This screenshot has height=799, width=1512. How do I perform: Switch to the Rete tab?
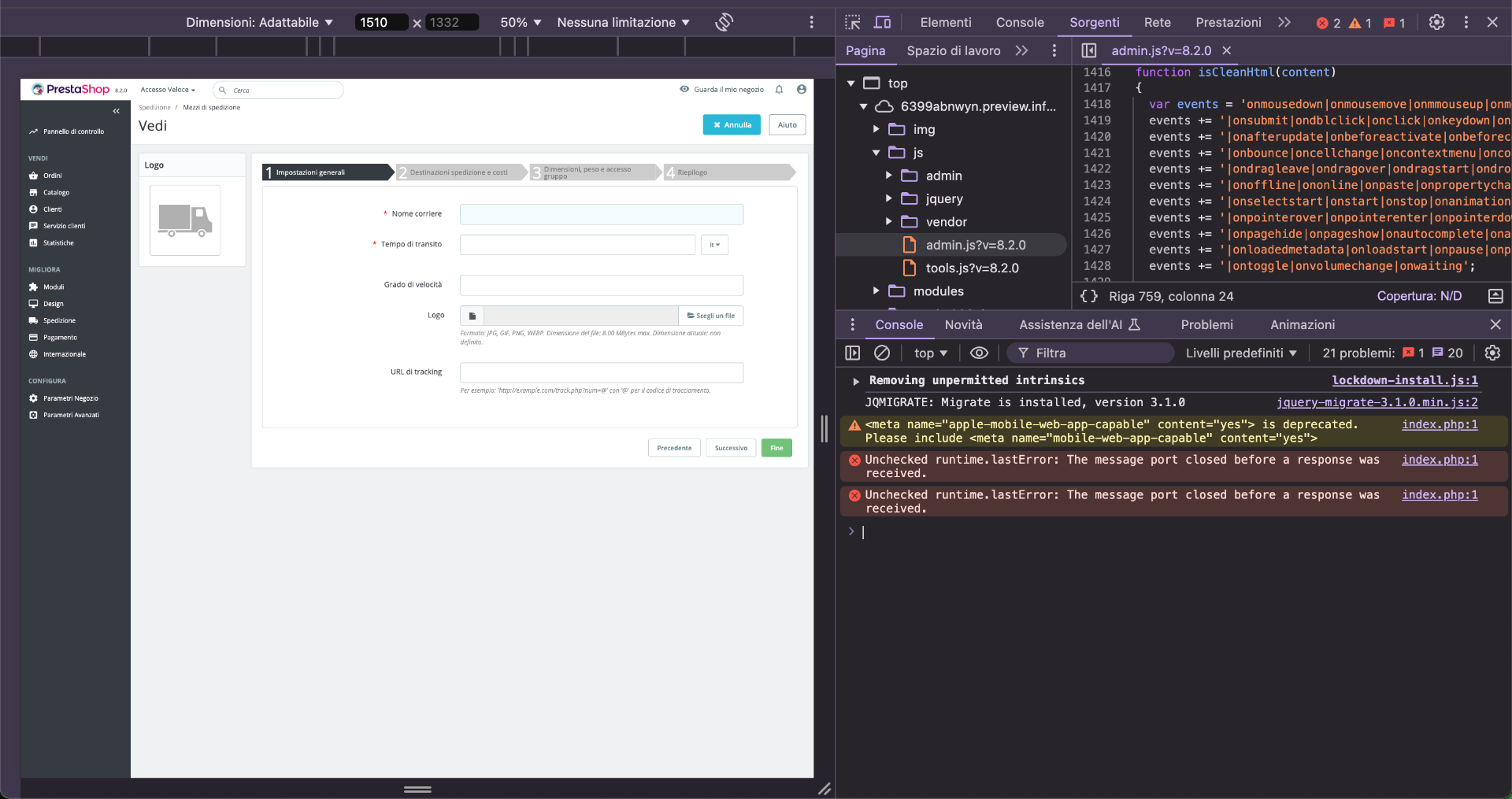coord(1157,22)
